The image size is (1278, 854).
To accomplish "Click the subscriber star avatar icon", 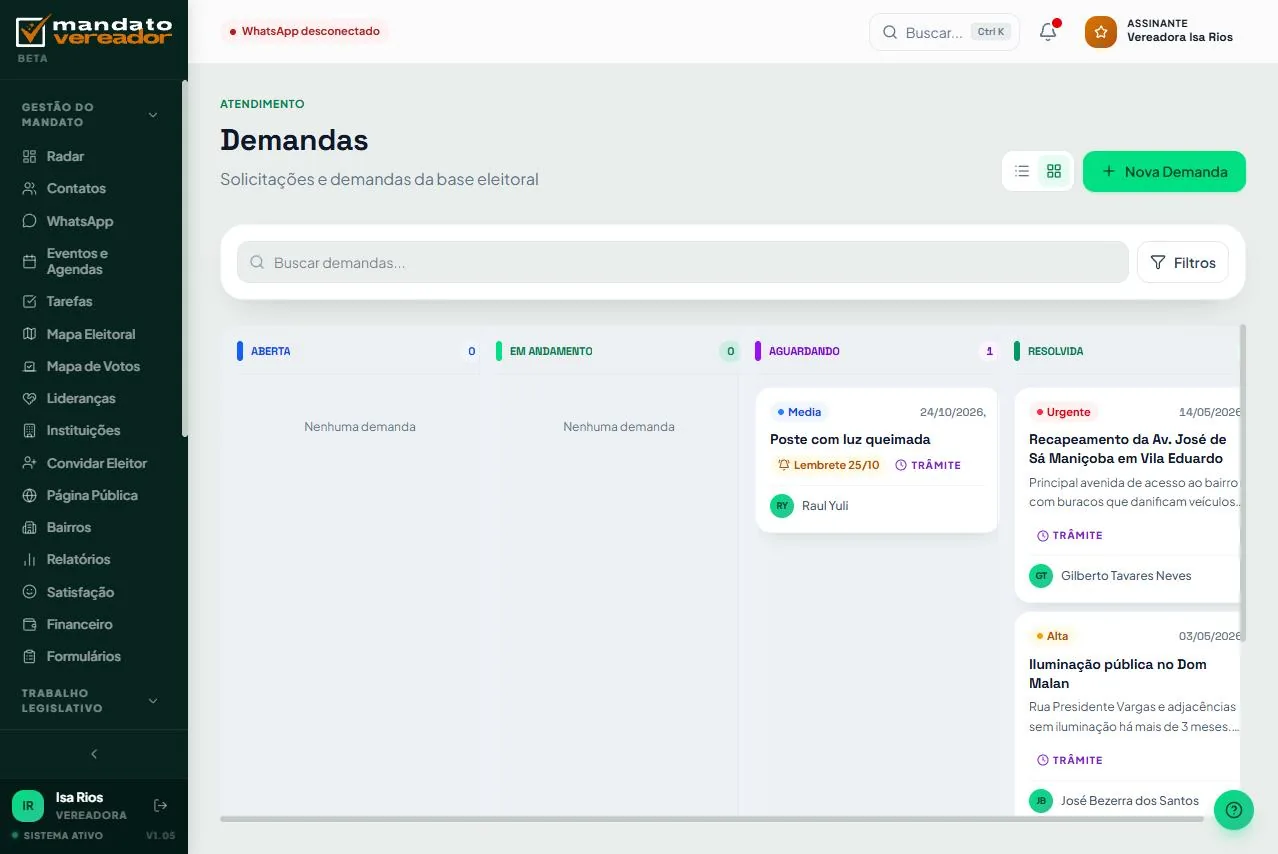I will pyautogui.click(x=1100, y=32).
